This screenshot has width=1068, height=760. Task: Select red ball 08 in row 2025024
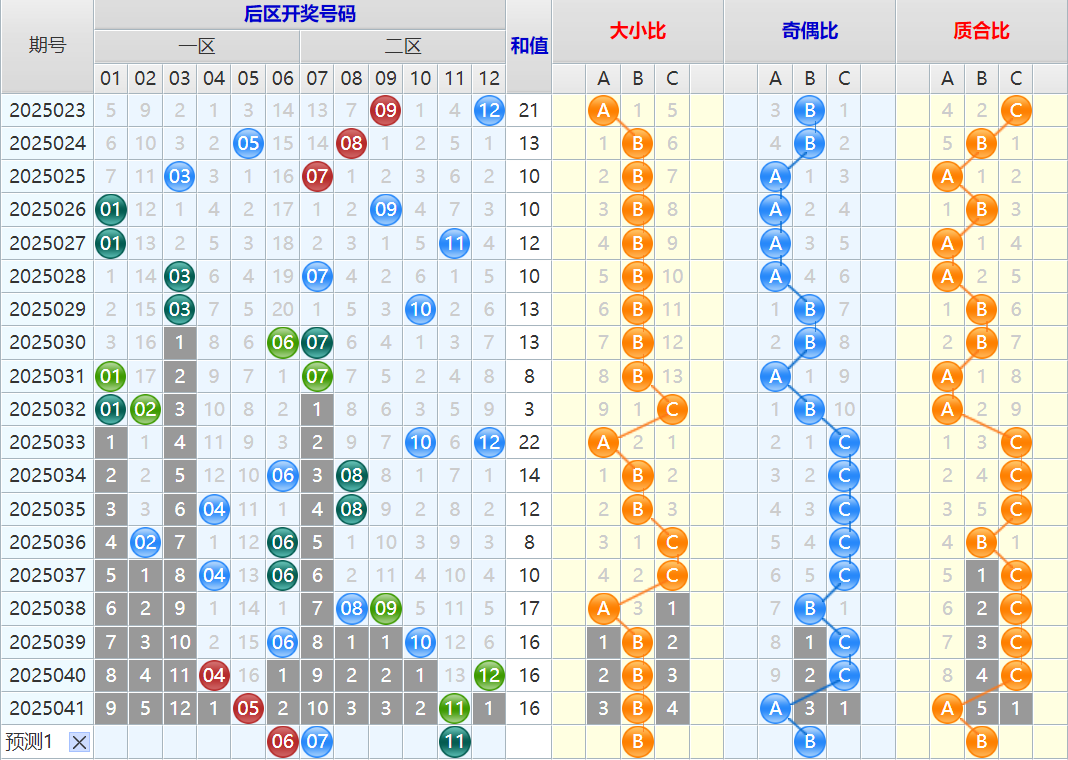(x=351, y=144)
